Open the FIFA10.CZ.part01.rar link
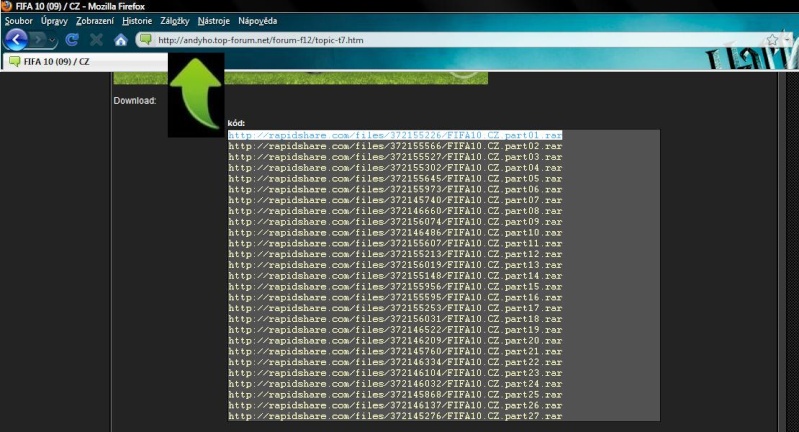 [395, 135]
